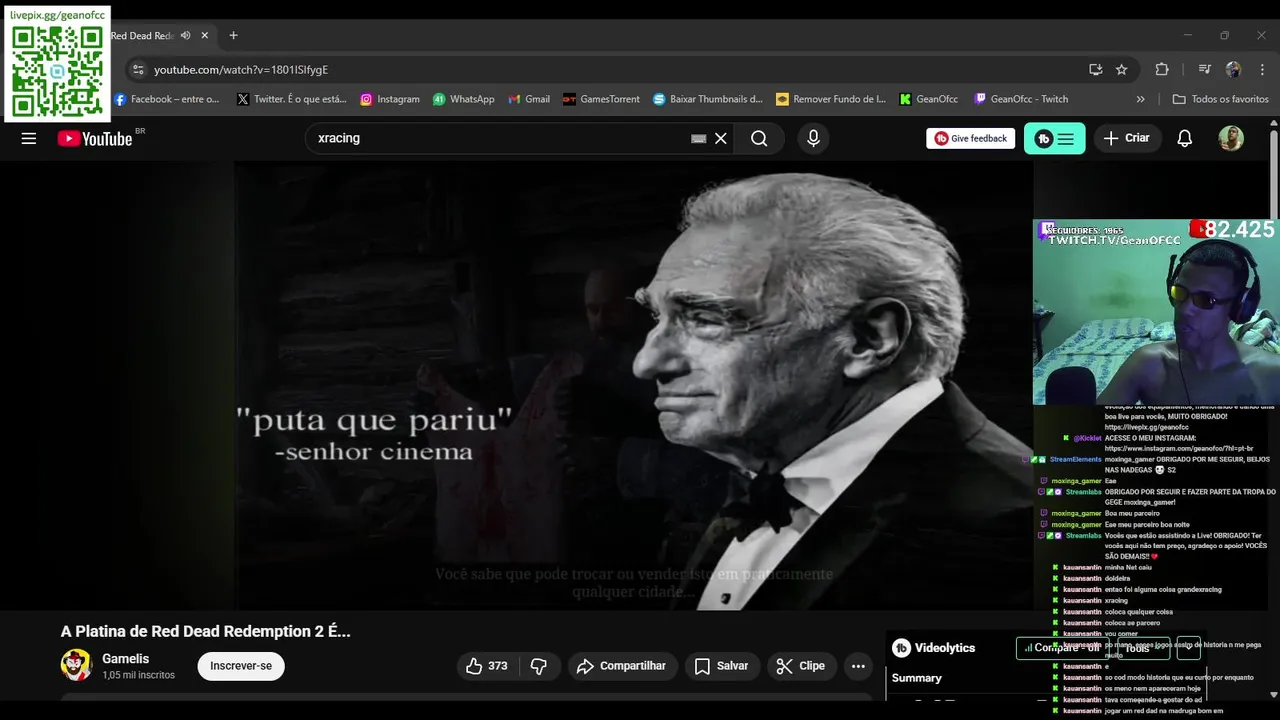Bookmark this page with the star
Viewport: 1280px width, 720px height.
[x=1122, y=70]
